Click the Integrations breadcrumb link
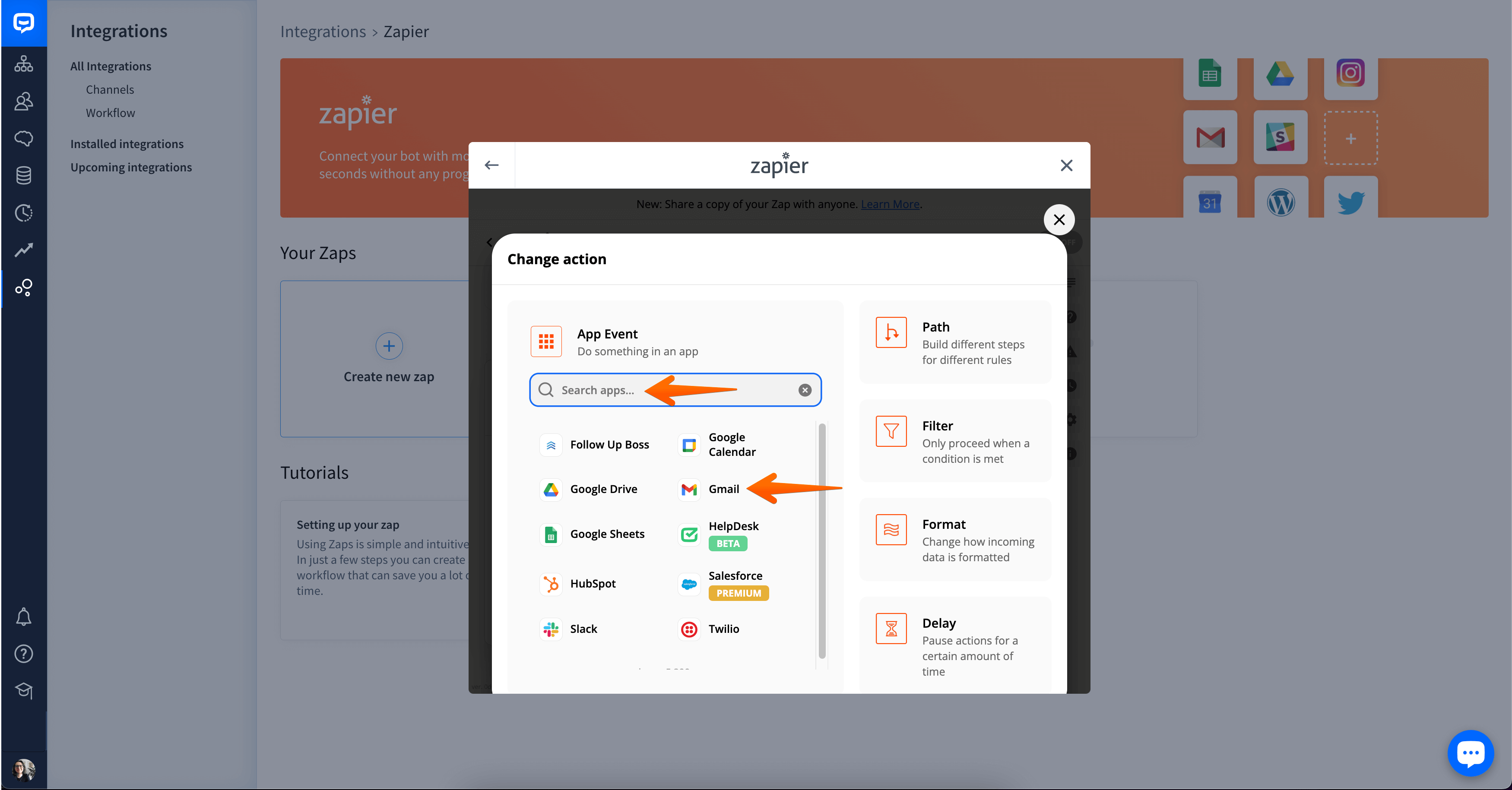 [x=323, y=32]
